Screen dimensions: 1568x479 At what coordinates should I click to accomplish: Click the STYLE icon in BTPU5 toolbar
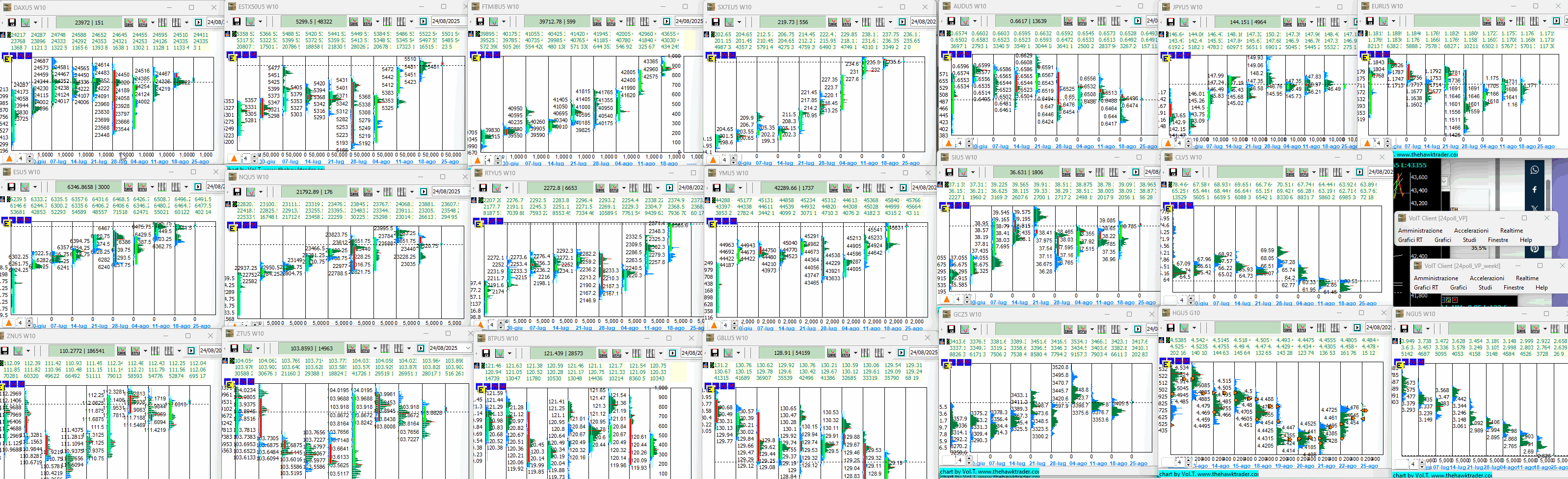click(x=616, y=353)
